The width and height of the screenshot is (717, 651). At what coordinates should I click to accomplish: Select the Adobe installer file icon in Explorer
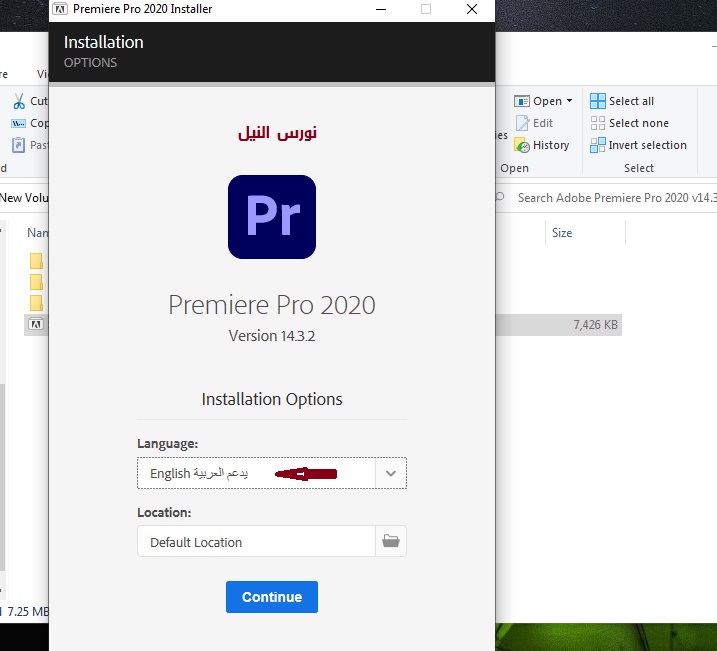point(36,324)
